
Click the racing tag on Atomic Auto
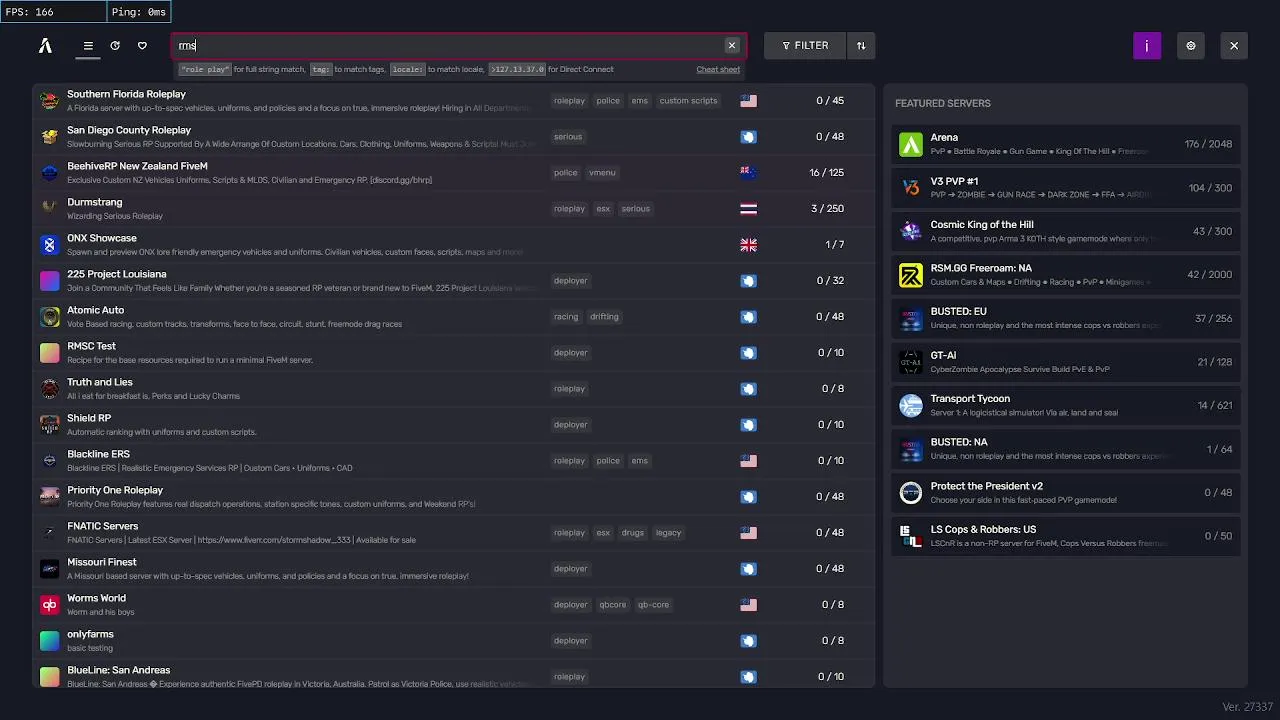566,317
